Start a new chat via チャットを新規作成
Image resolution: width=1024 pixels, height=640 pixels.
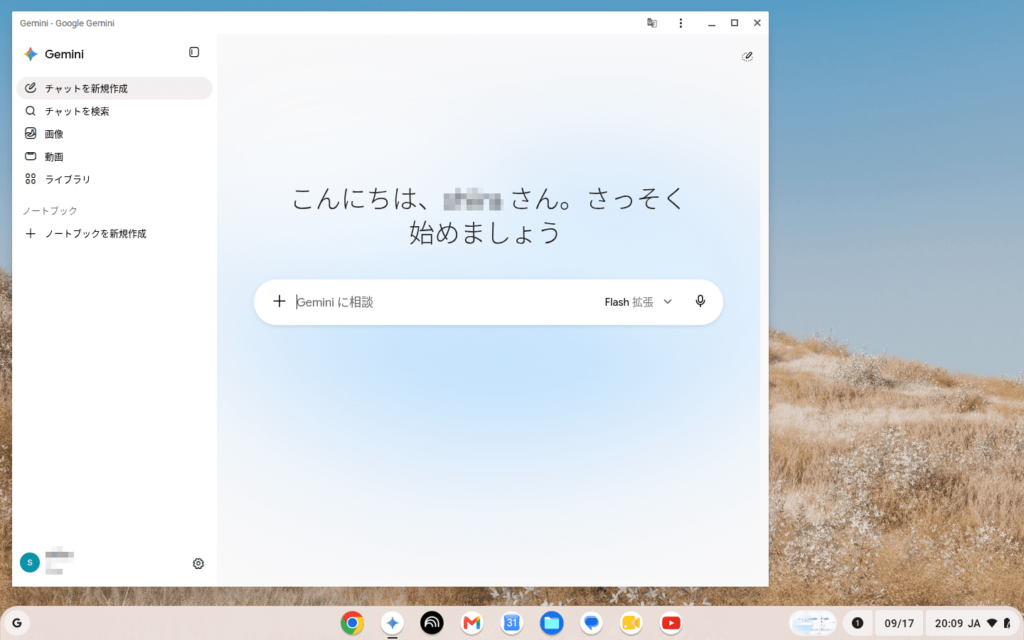click(114, 88)
